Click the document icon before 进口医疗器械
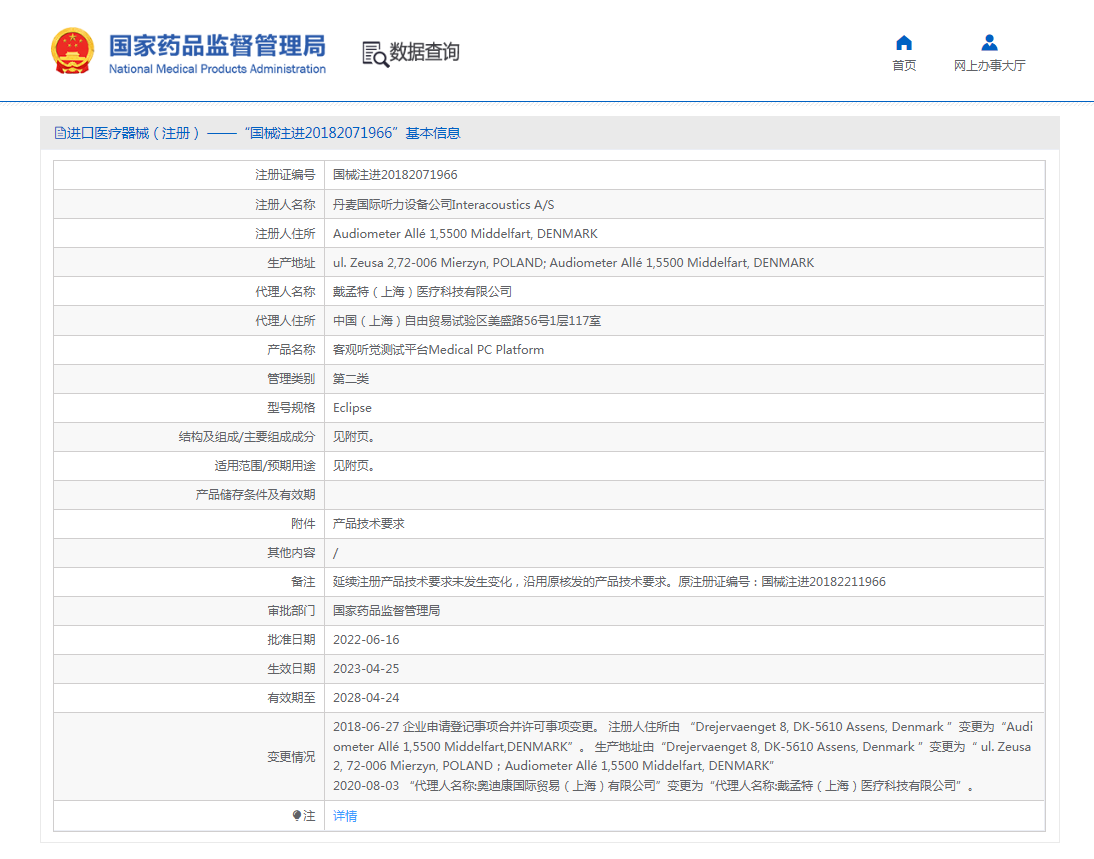This screenshot has width=1094, height=859. 60,133
